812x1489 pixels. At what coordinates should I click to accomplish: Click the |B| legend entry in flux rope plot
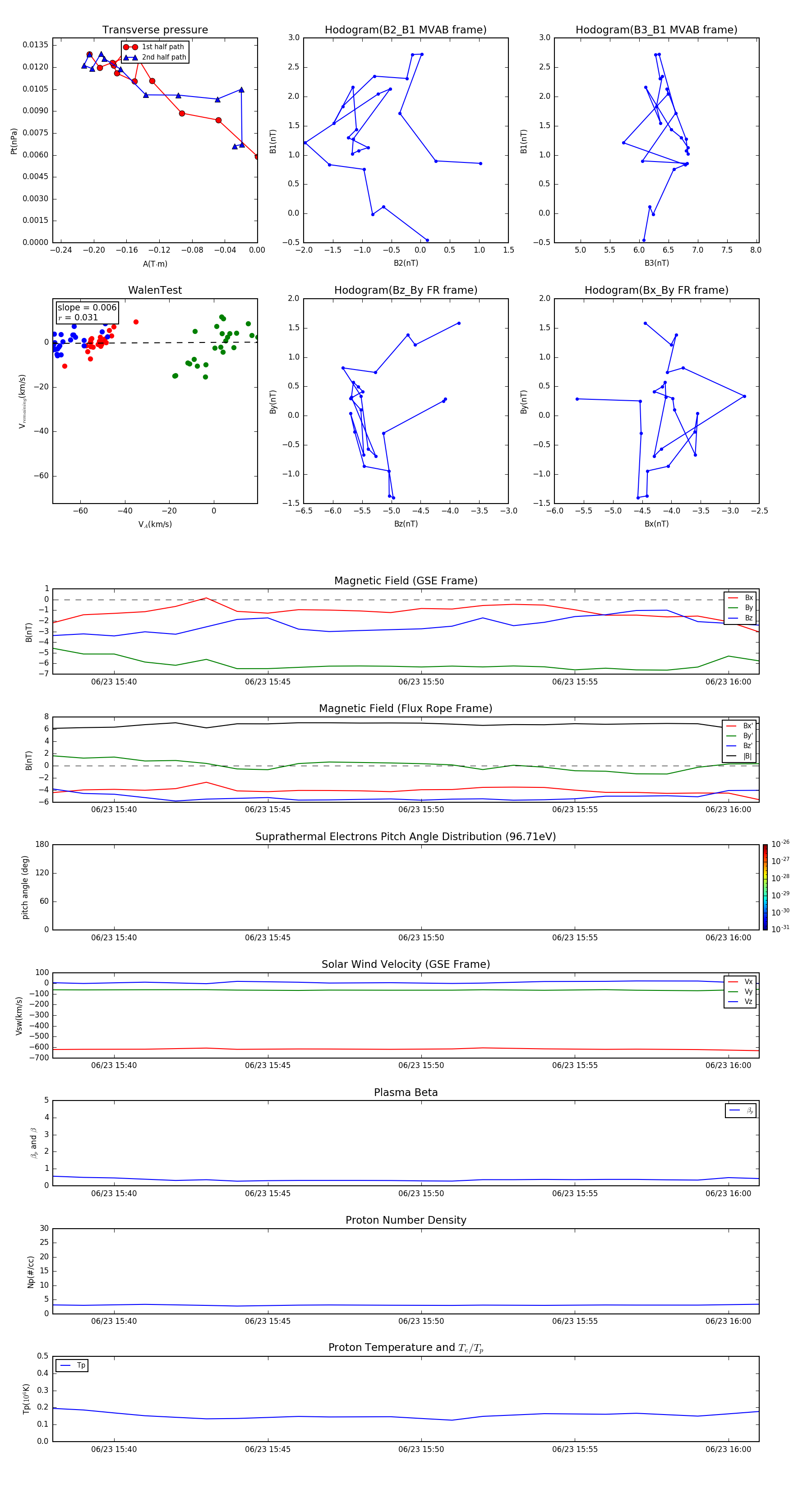pos(739,756)
